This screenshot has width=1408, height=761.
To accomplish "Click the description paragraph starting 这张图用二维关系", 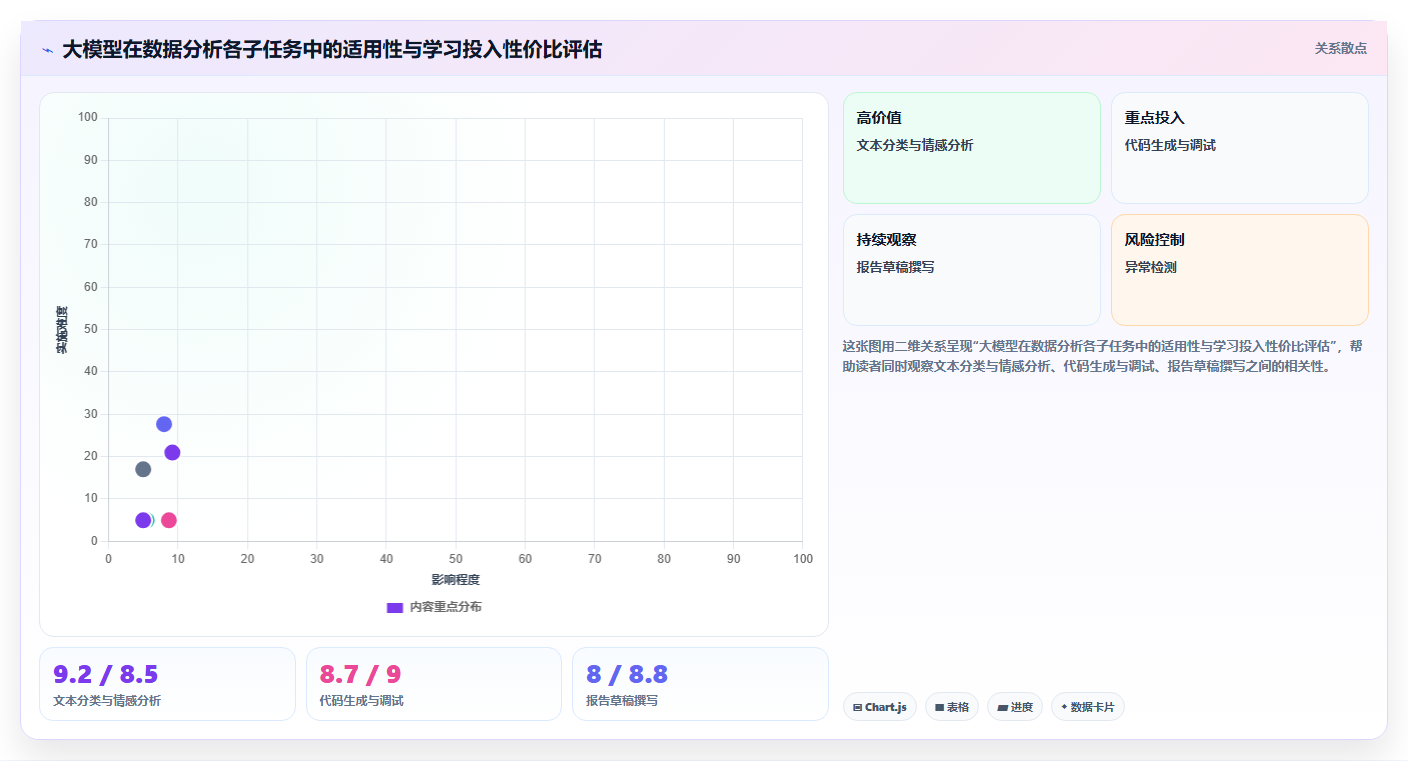I will pos(1104,356).
